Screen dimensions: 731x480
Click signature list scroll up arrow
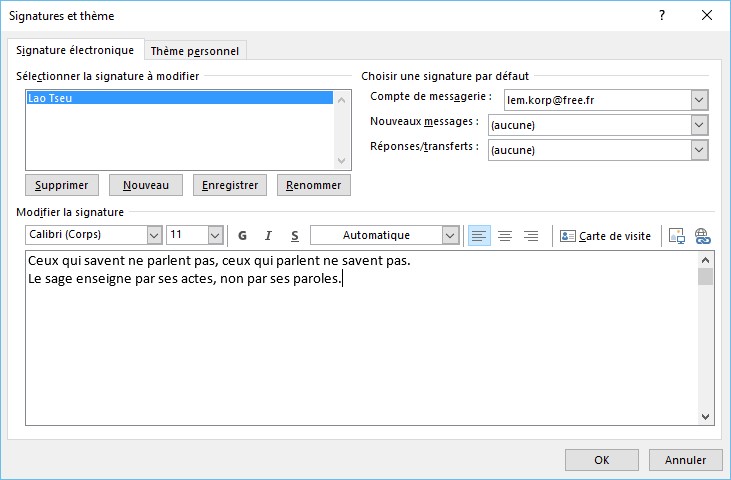point(341,100)
